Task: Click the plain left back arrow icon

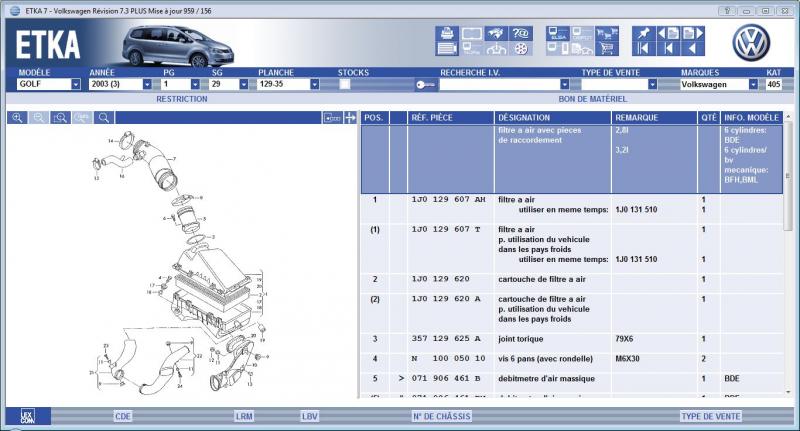Action: pyautogui.click(x=692, y=48)
